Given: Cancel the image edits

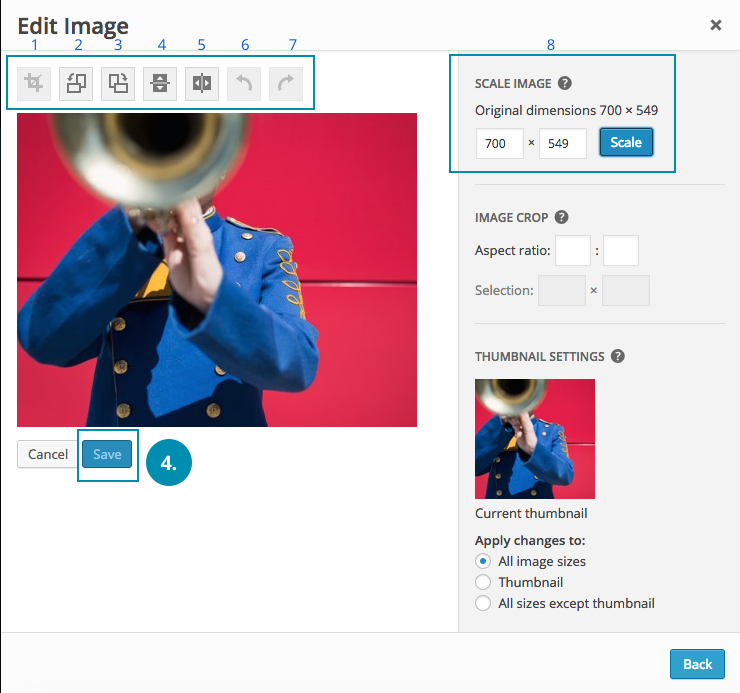Looking at the screenshot, I should tap(47, 454).
